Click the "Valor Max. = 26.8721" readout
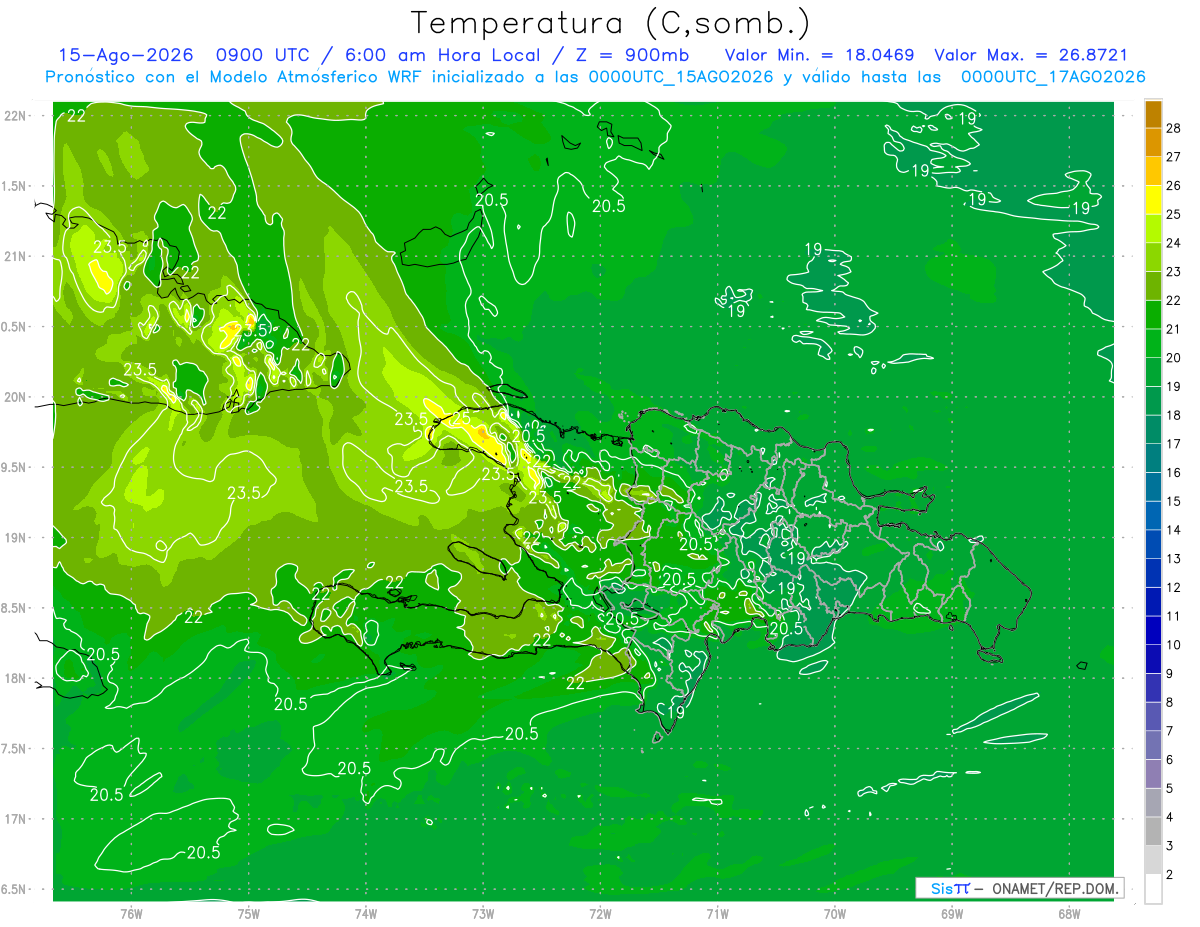 [x=1030, y=56]
